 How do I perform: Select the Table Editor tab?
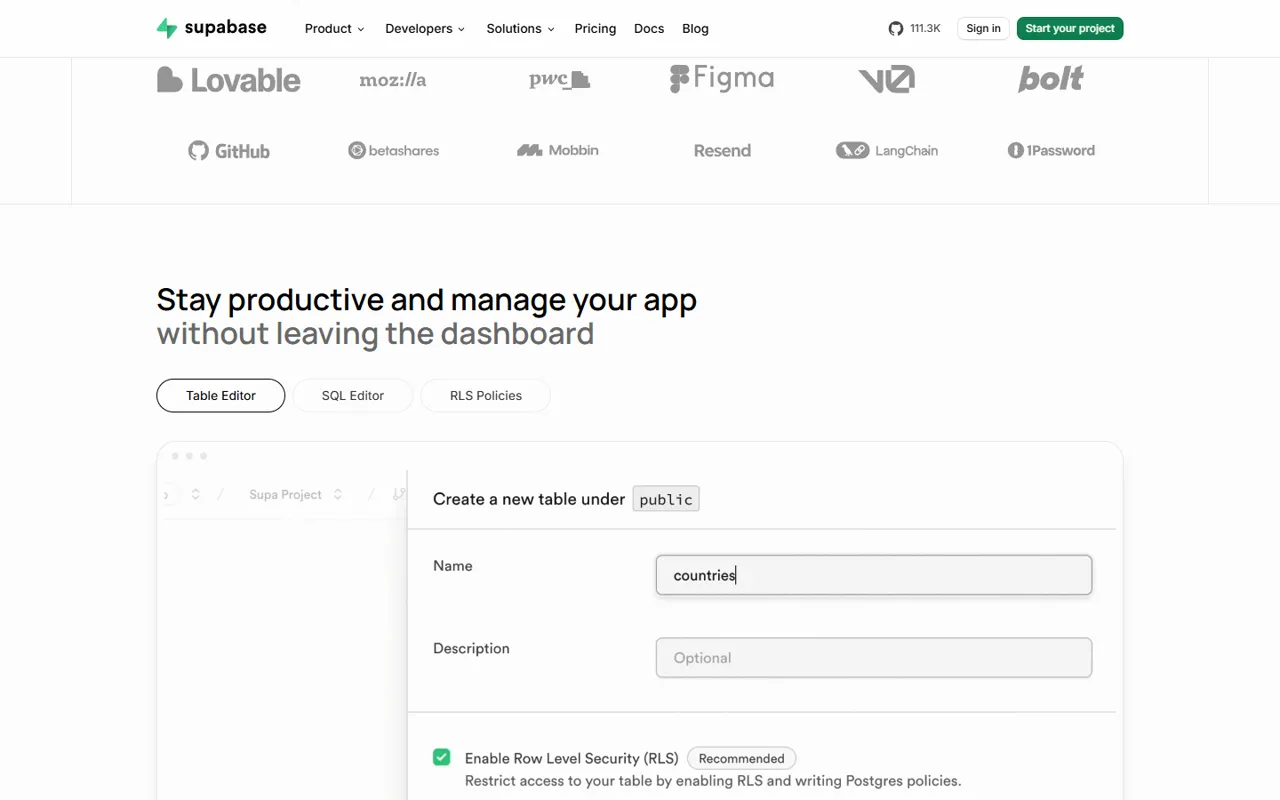click(x=221, y=396)
